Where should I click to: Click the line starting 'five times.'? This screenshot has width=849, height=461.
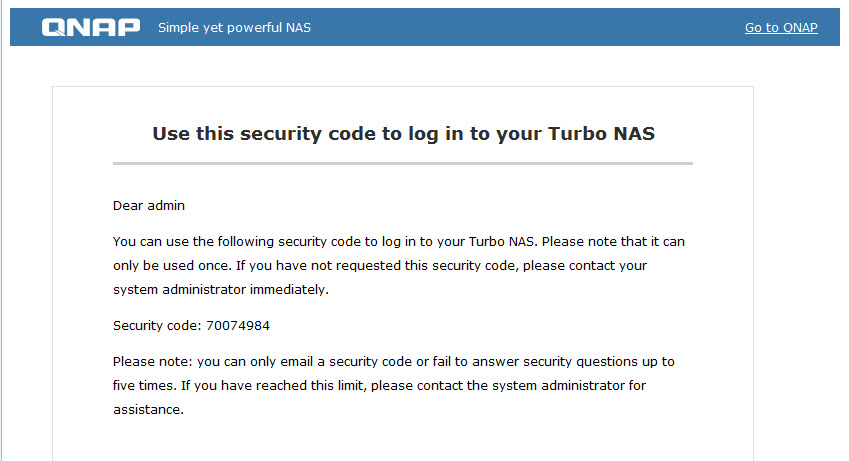(379, 386)
